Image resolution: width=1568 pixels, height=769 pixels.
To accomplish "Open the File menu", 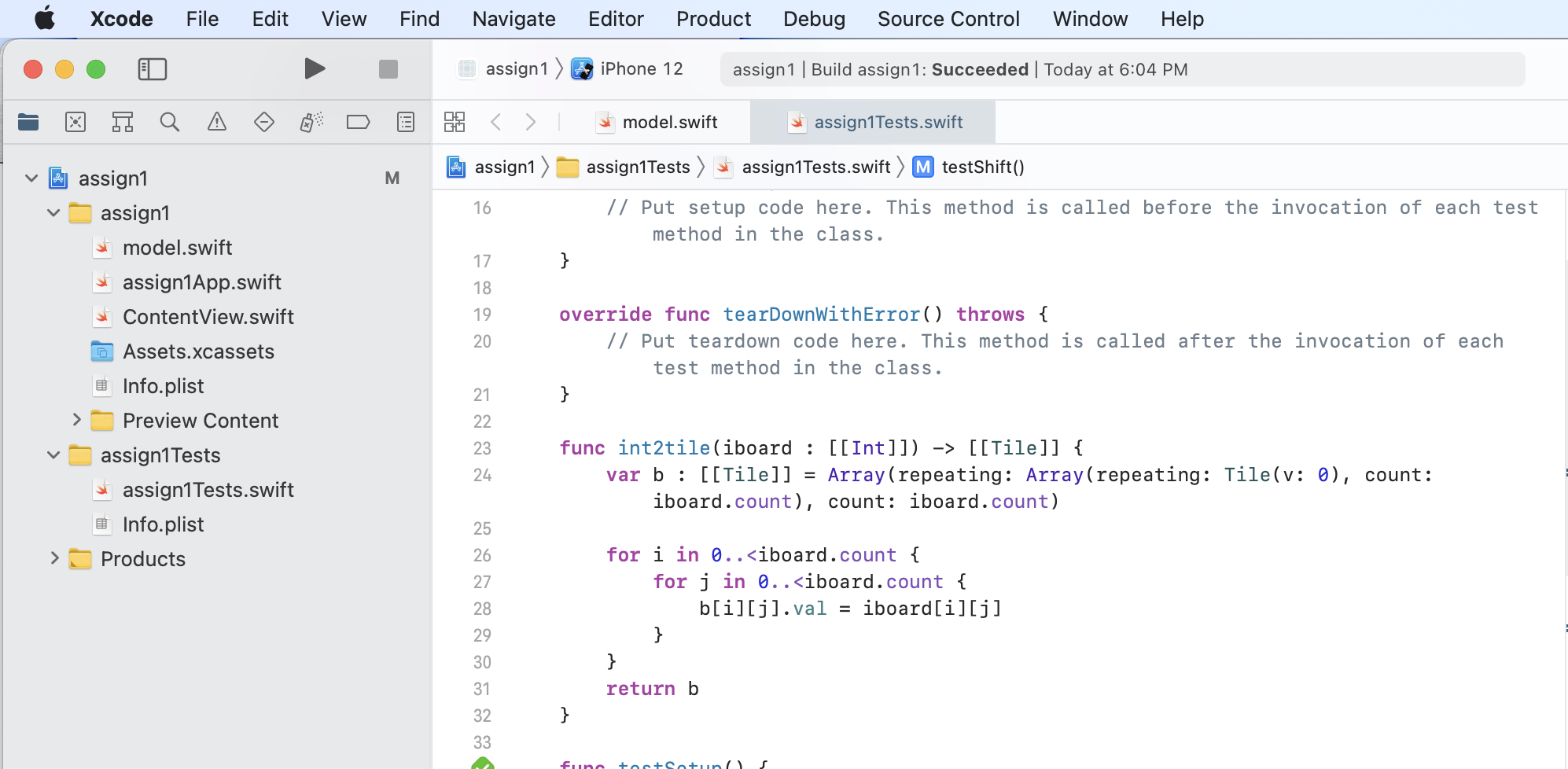I will click(202, 19).
